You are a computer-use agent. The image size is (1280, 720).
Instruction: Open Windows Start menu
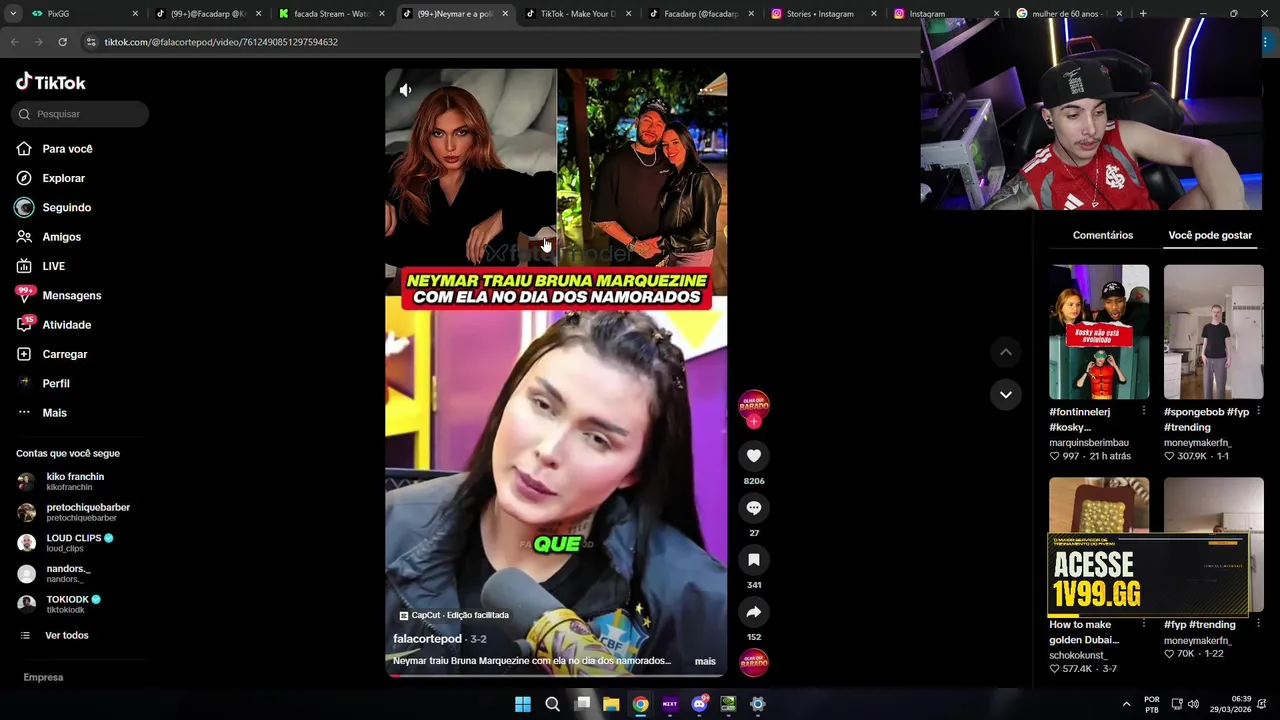[x=523, y=704]
